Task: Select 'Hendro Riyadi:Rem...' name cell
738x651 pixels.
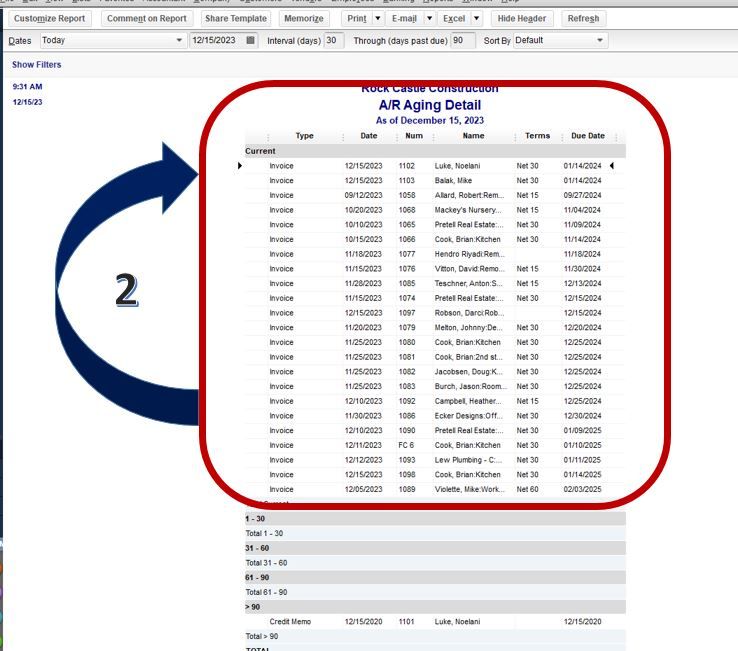Action: [469, 254]
